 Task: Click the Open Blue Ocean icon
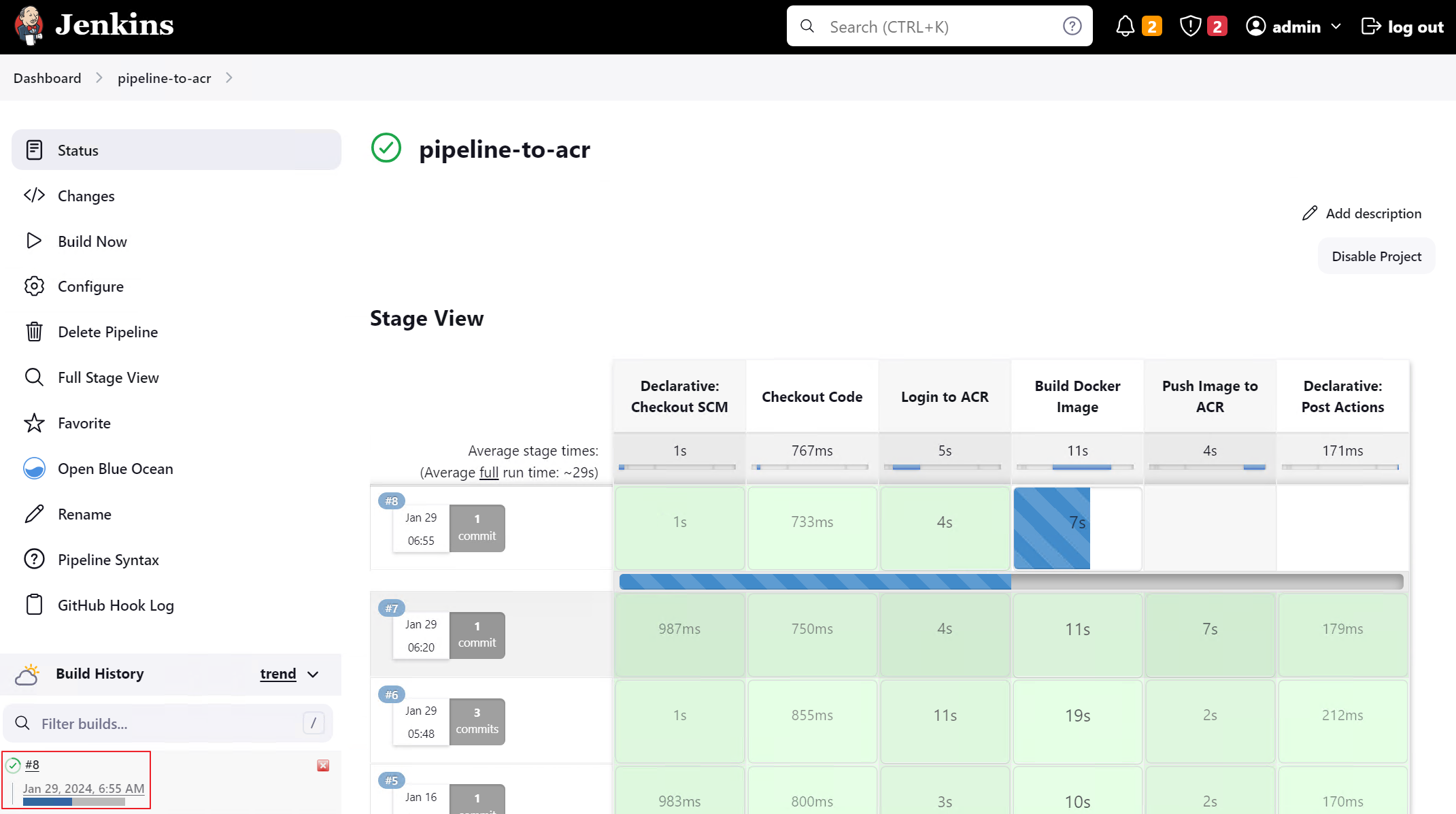tap(34, 469)
